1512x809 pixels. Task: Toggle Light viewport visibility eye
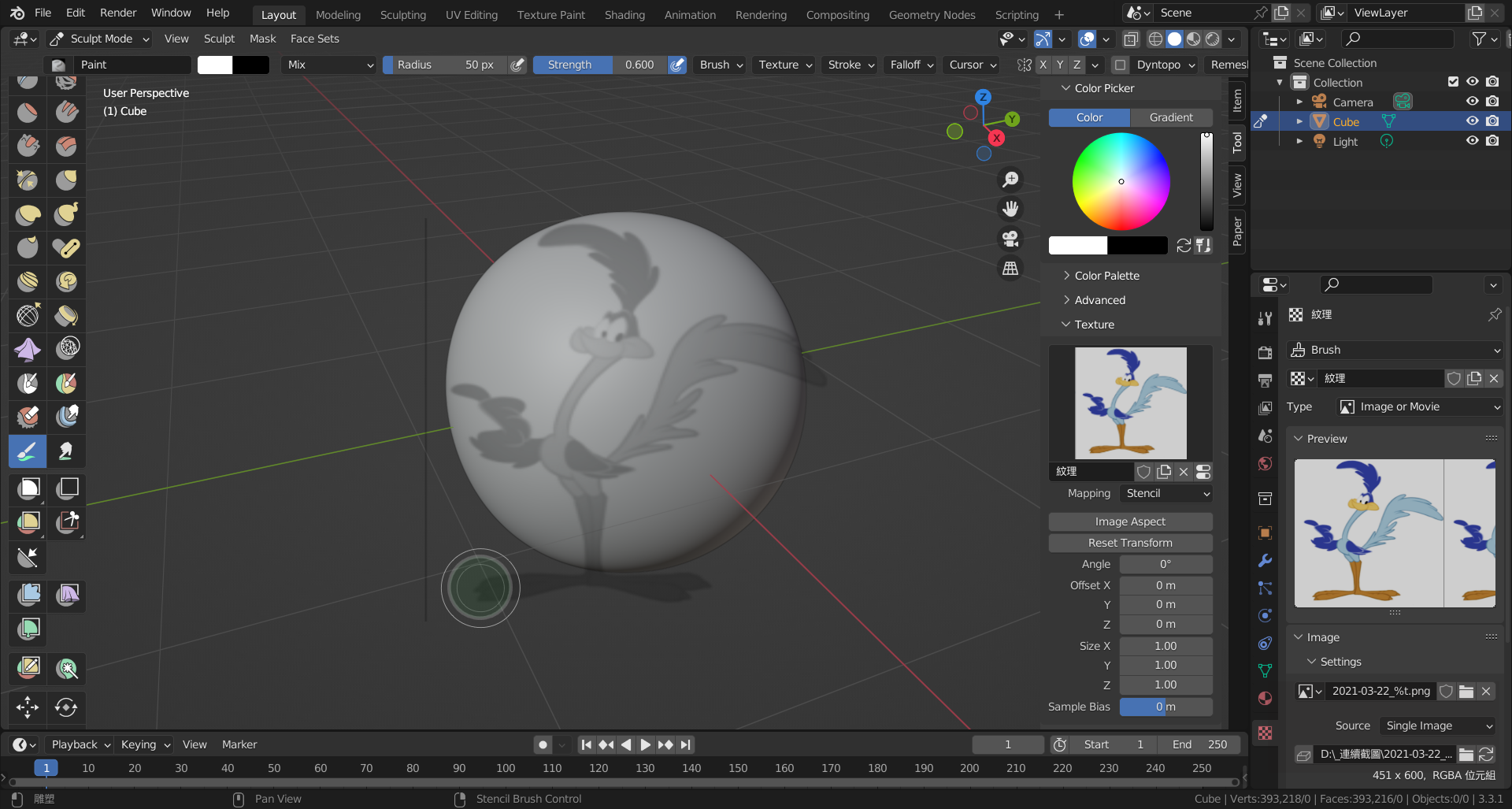1472,141
